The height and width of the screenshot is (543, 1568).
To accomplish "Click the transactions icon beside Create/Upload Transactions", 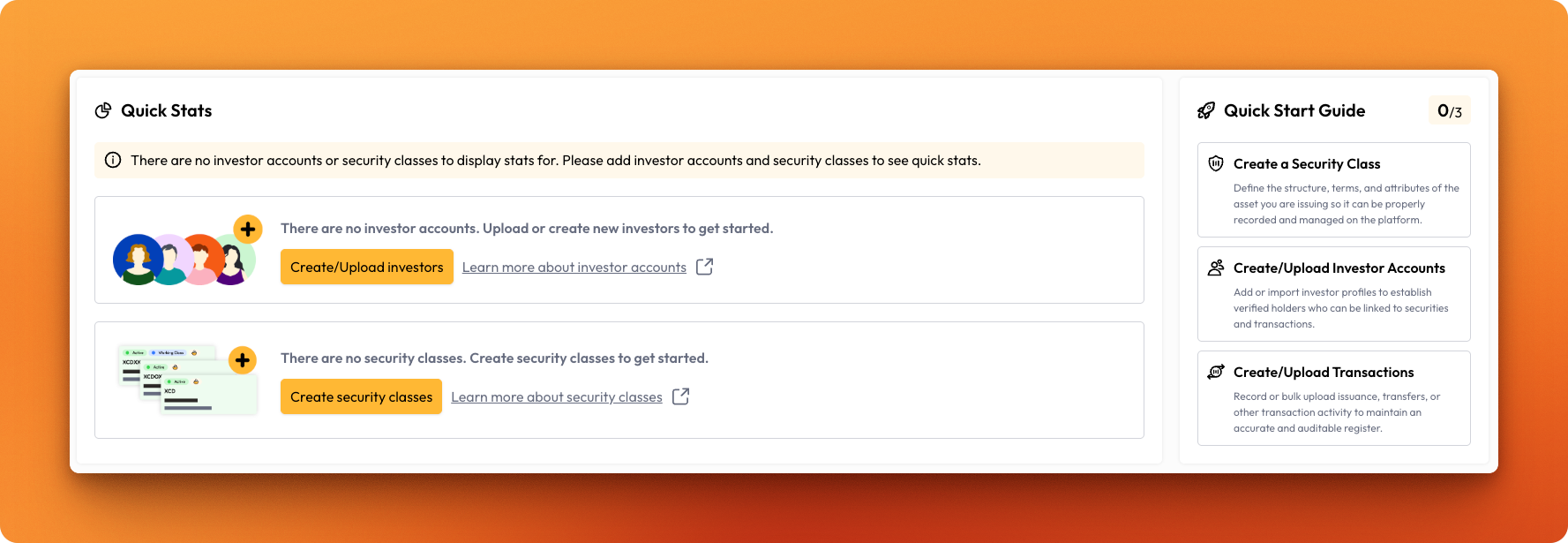I will (1216, 372).
